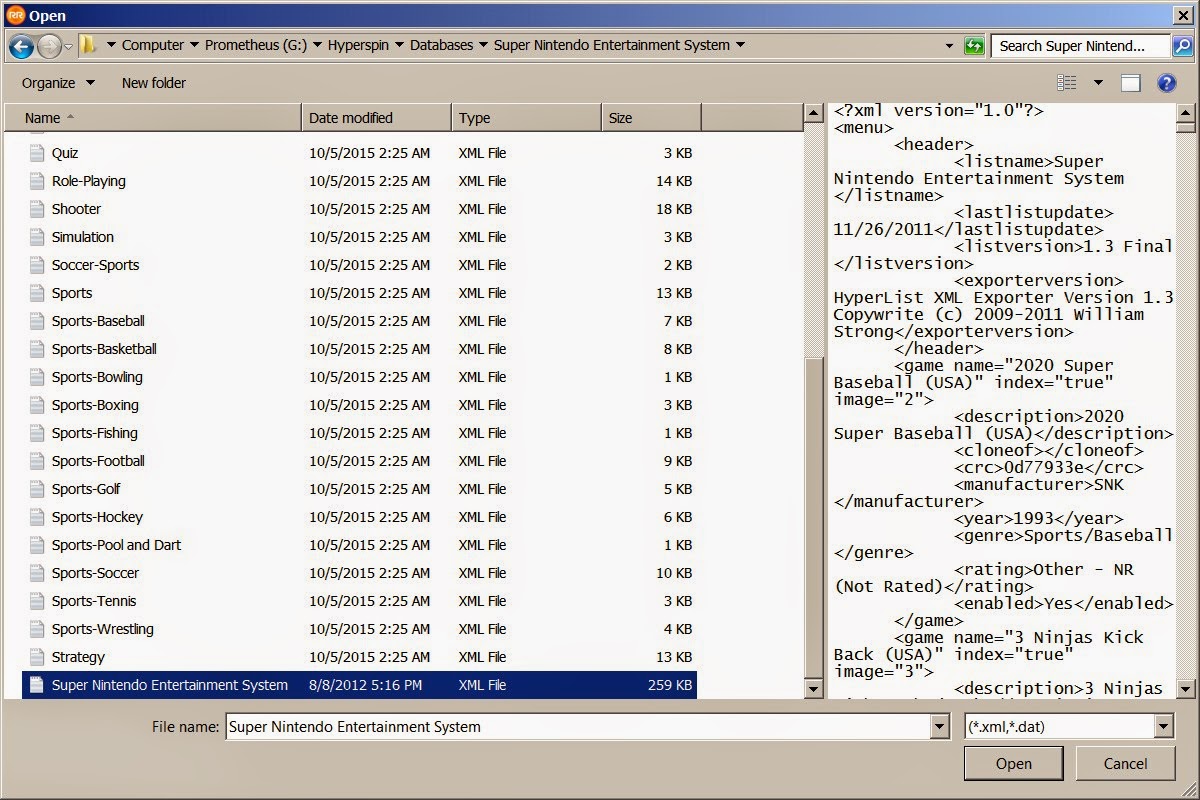Click the Back navigation arrow
Viewport: 1200px width, 800px height.
(22, 45)
